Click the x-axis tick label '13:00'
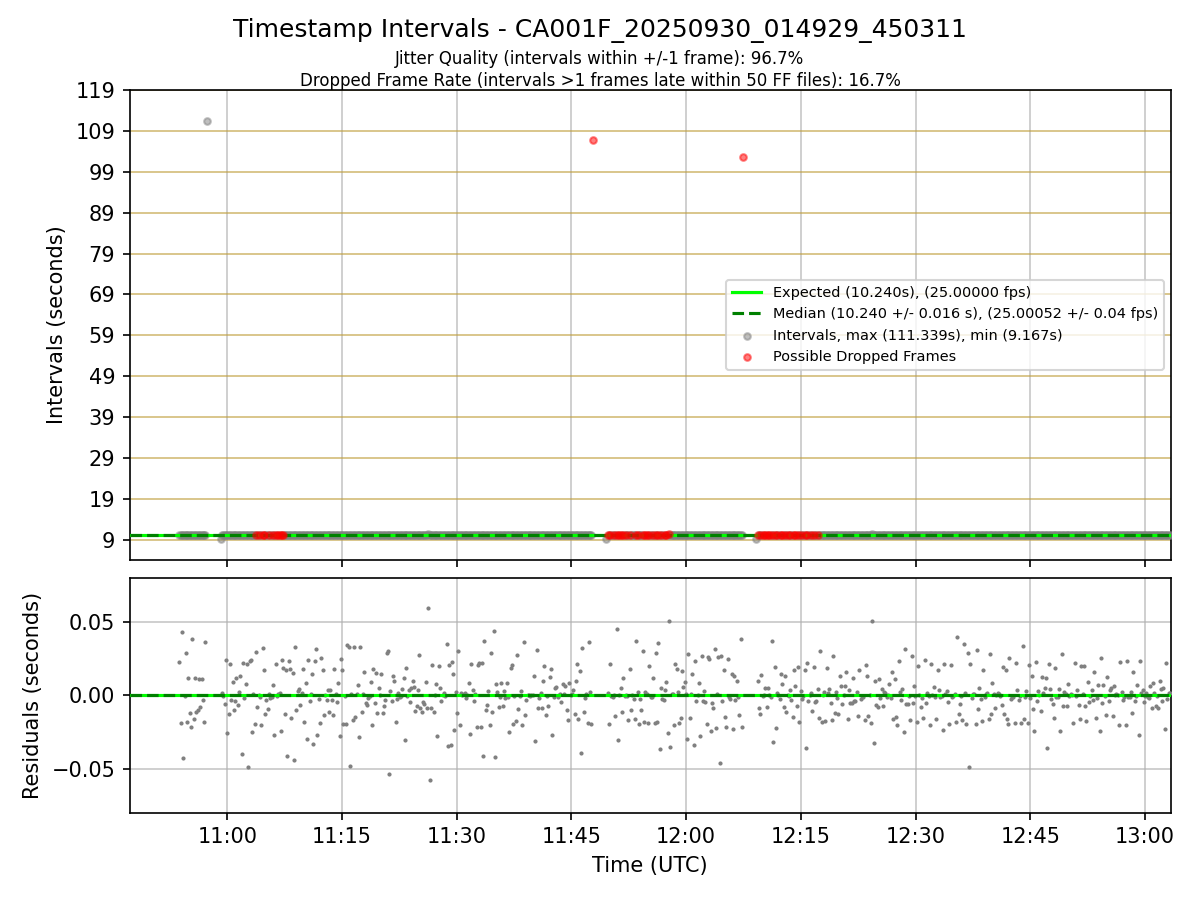Viewport: 1200px width, 900px height. click(x=1145, y=835)
